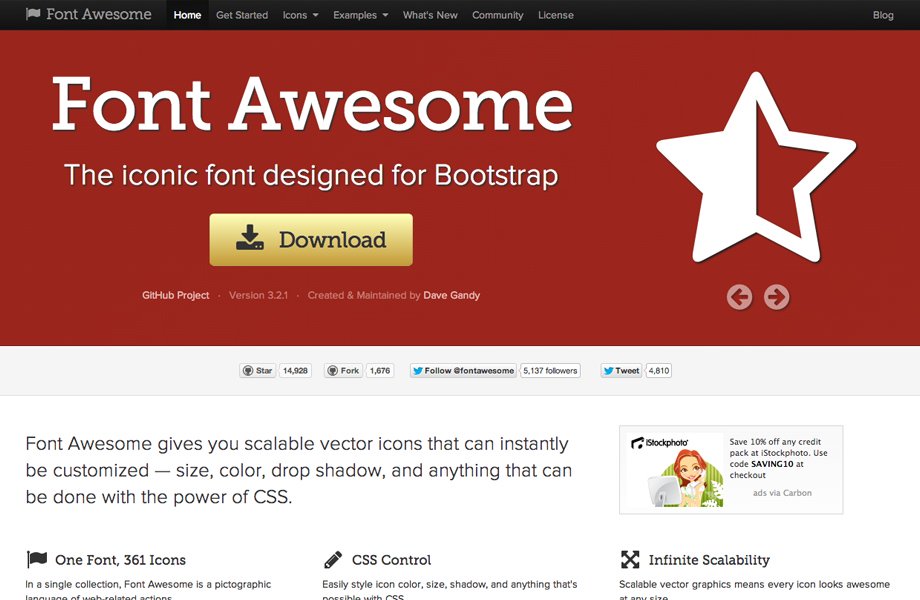Switch to the License page
920x600 pixels.
click(x=556, y=15)
